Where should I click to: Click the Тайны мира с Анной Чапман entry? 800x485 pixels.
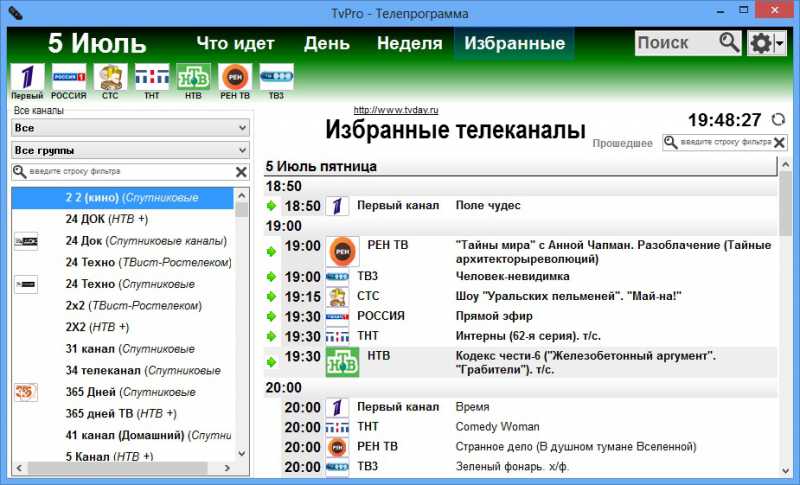click(x=613, y=252)
